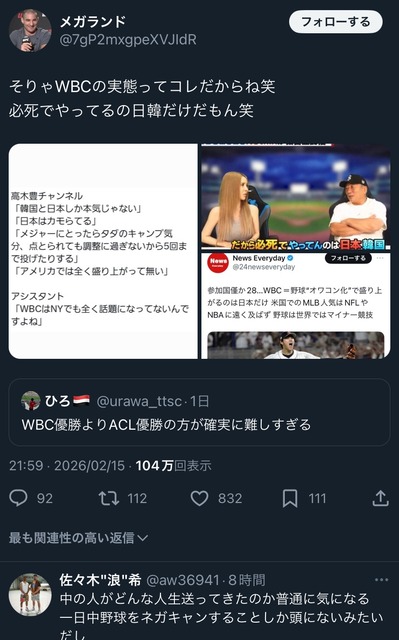
Task: Open the 高木豊チャンネル text image
Action: [x=103, y=251]
